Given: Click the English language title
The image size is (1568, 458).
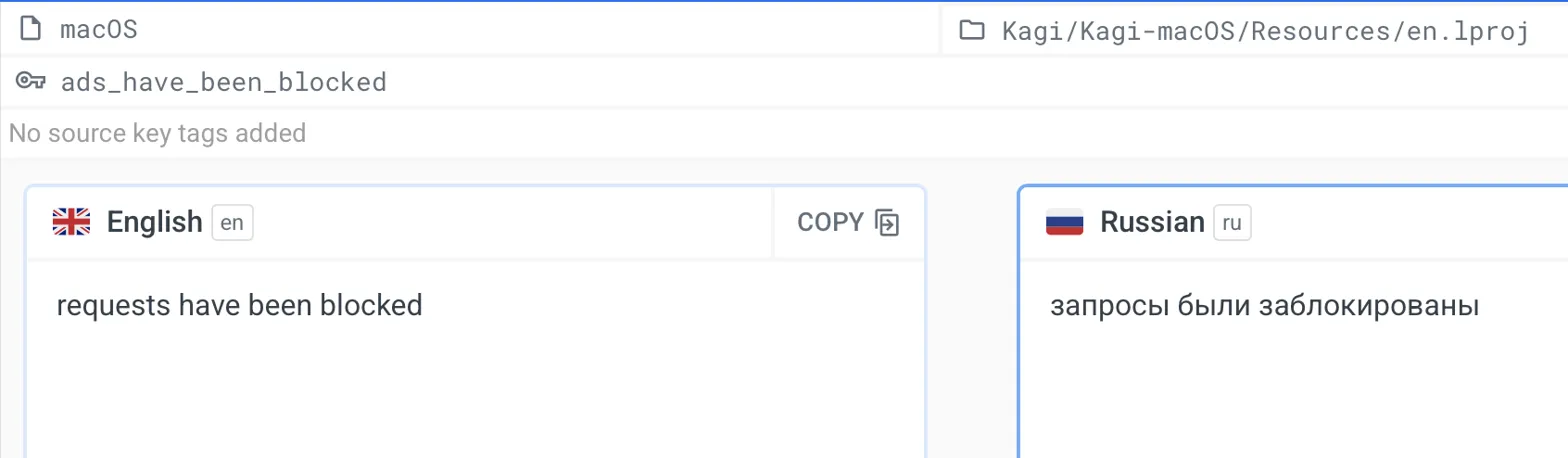Looking at the screenshot, I should pos(154,222).
